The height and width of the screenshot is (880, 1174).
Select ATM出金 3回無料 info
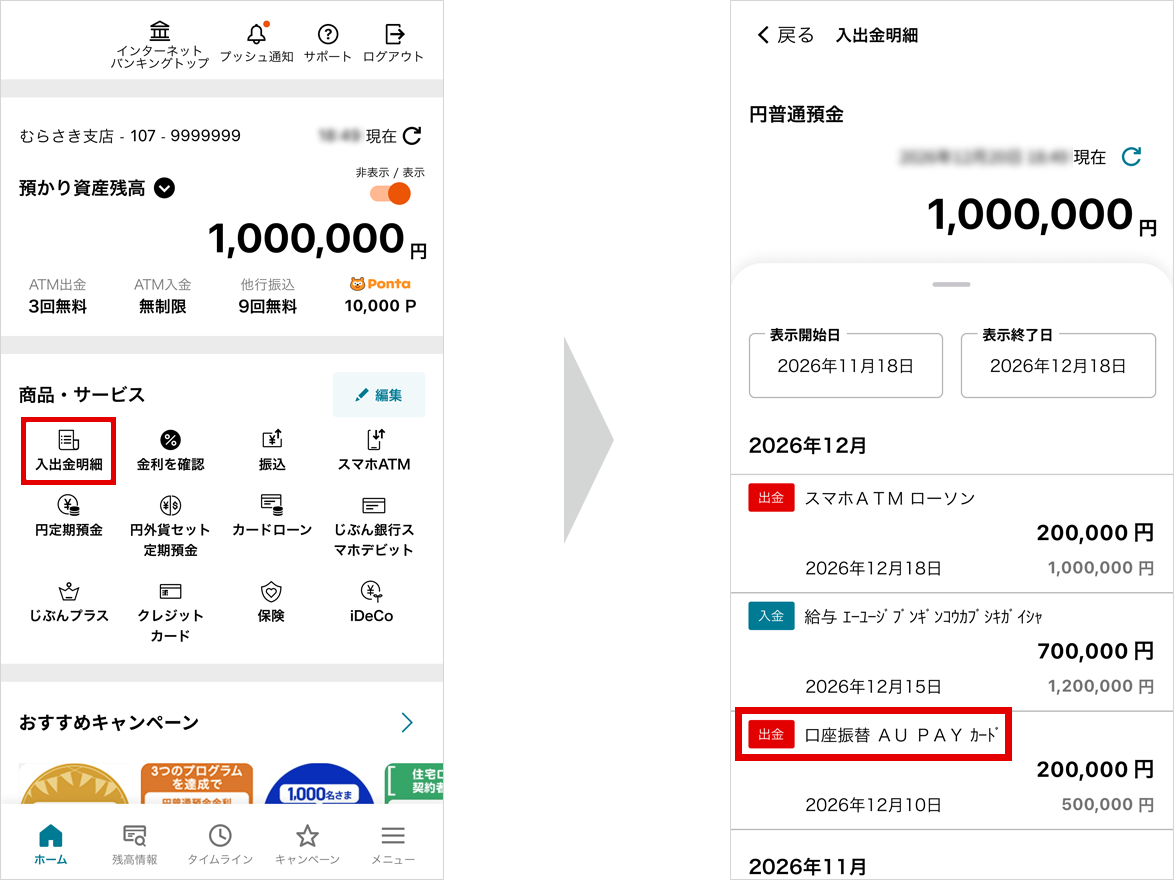[58, 296]
